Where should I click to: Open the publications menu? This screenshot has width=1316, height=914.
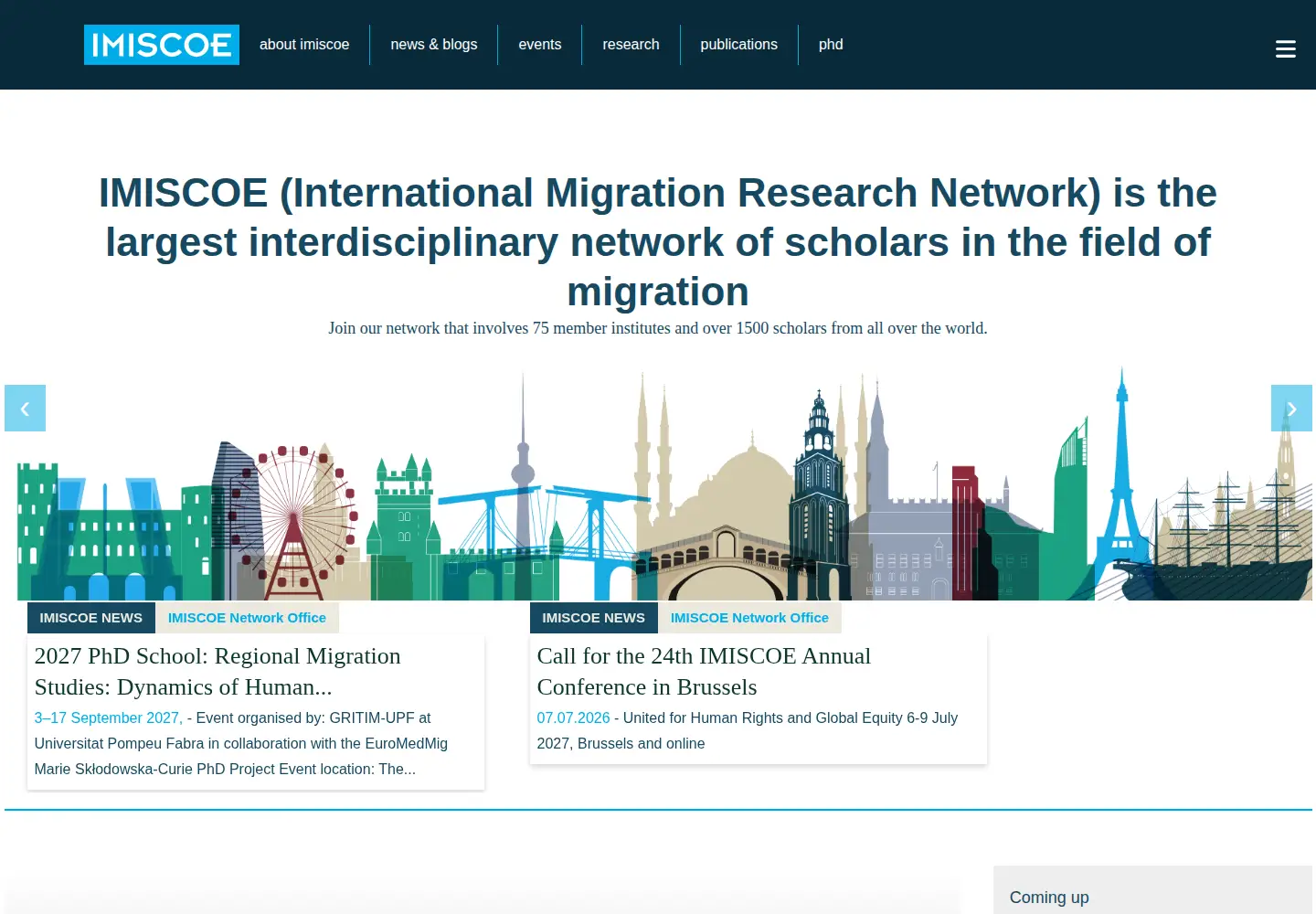(738, 45)
